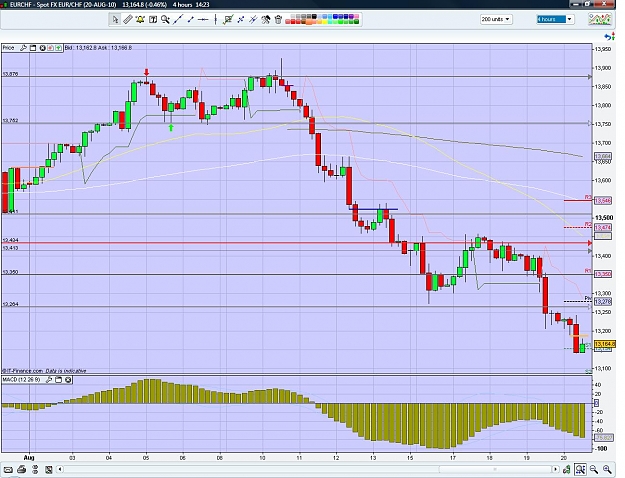This screenshot has width=625, height=478.
Task: Click the green-check chart object tool
Action: coord(228,19)
